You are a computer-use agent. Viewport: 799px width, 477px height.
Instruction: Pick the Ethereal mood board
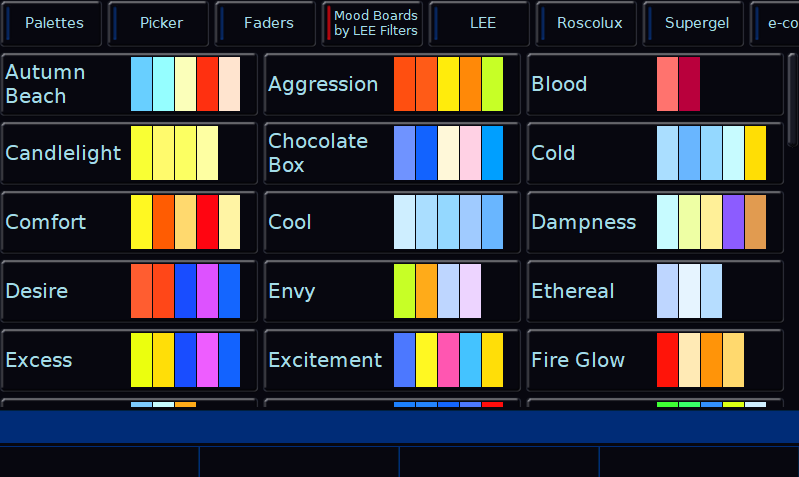[655, 291]
